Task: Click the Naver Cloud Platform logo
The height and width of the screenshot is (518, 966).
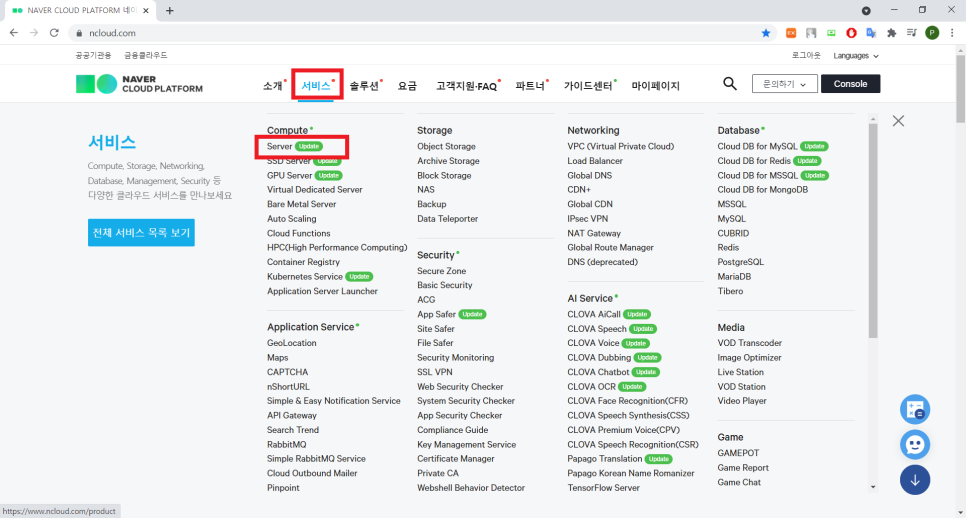Action: [139, 84]
